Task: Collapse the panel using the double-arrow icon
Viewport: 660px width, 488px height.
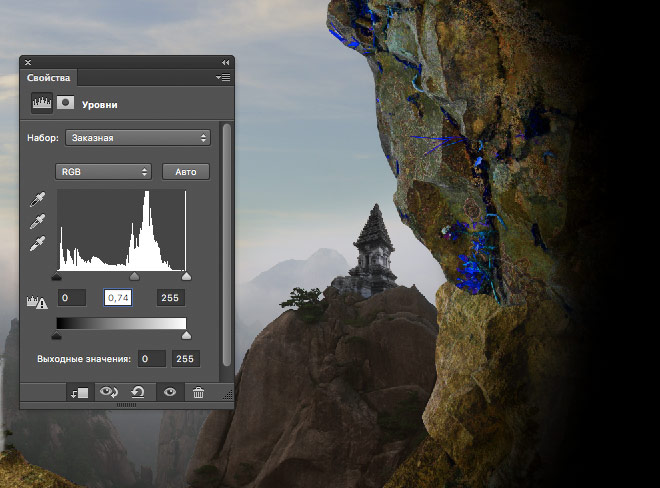Action: coord(226,62)
